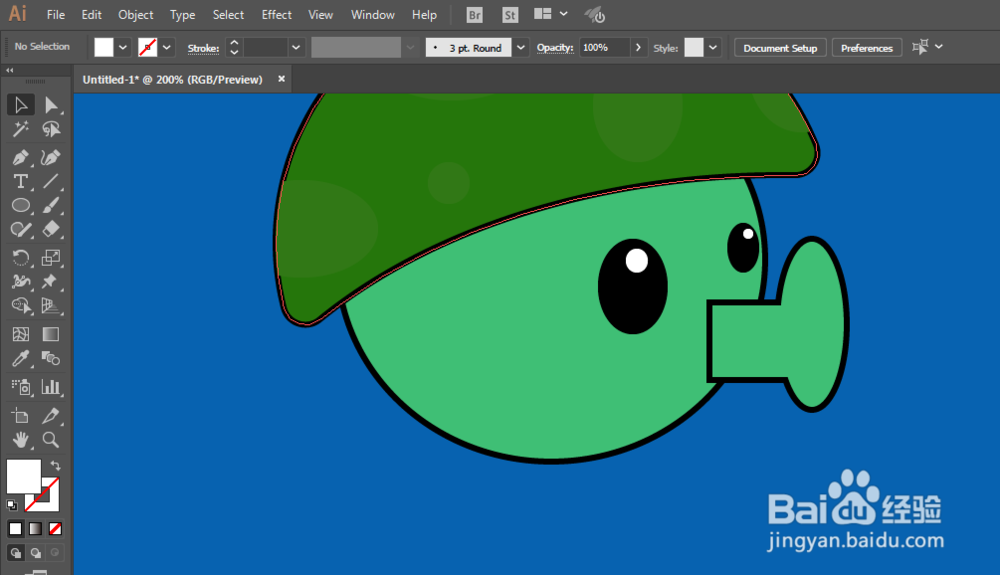The image size is (1000, 575).
Task: Open the graphic Style dropdown
Action: [713, 47]
